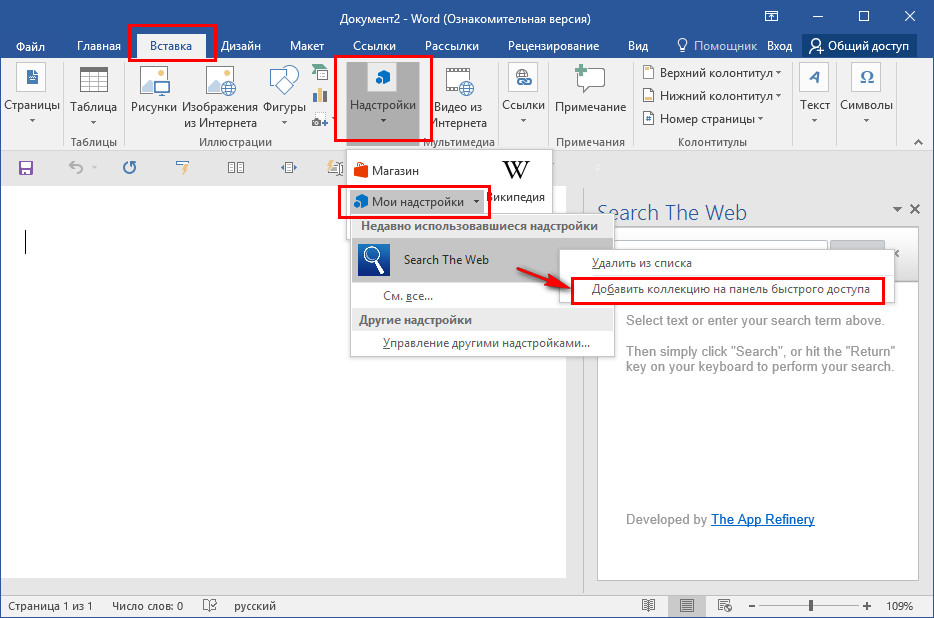The image size is (934, 618).
Task: Zoom in with the plus button
Action: [867, 606]
